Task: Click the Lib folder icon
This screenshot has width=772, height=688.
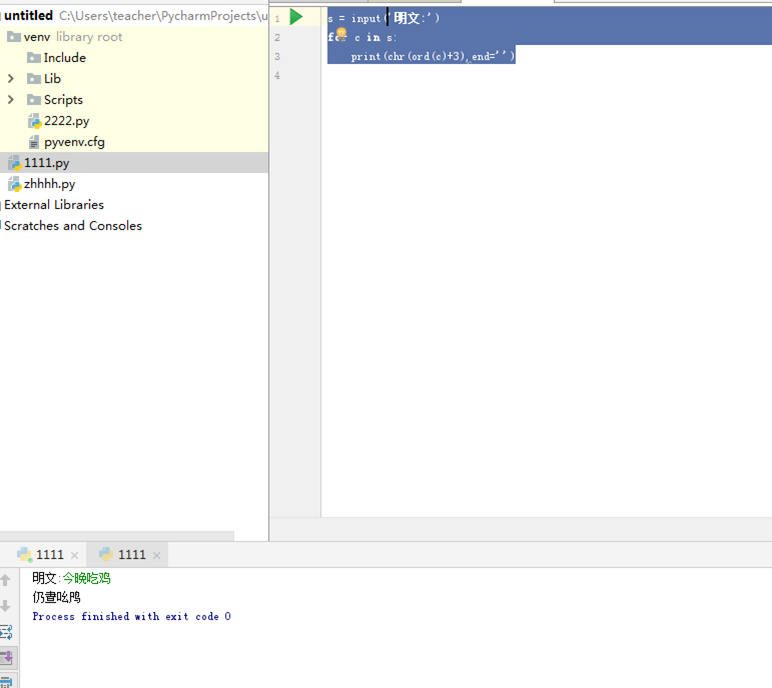Action: click(34, 78)
